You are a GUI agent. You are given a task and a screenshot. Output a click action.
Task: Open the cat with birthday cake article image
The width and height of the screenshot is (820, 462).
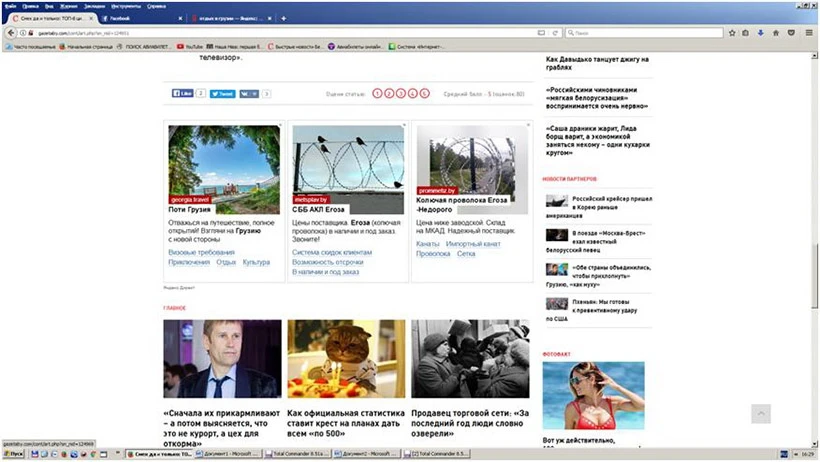346,359
